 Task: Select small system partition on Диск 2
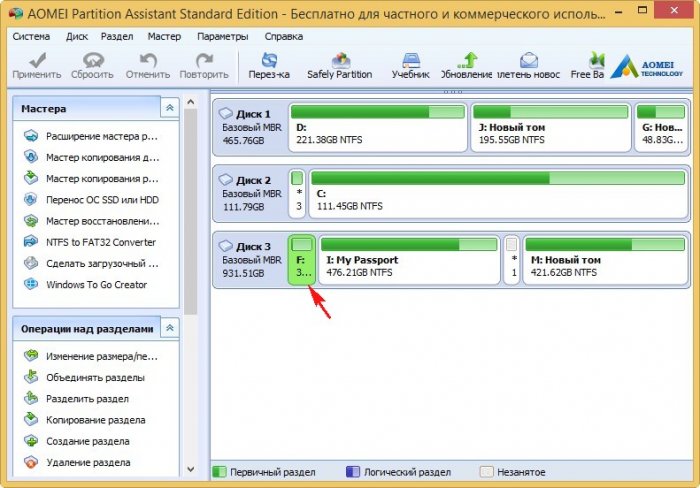pos(297,194)
